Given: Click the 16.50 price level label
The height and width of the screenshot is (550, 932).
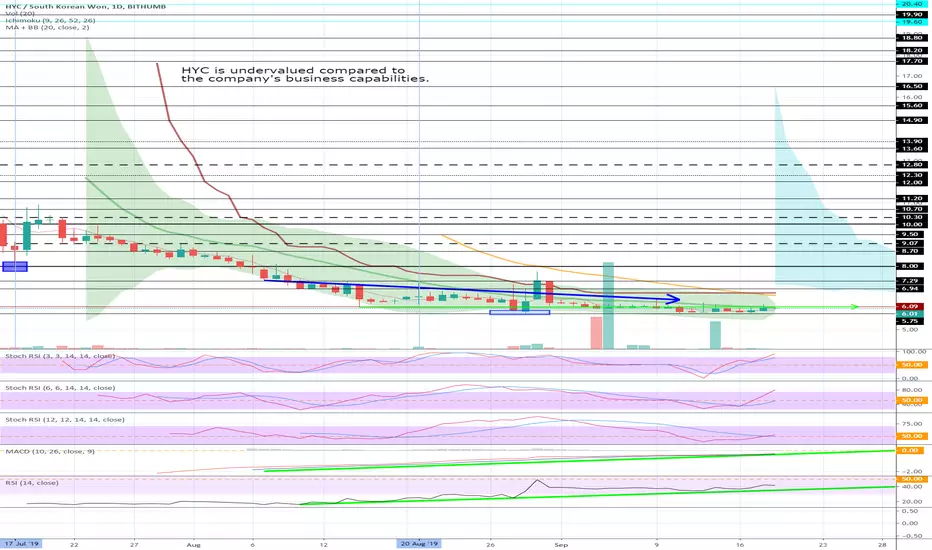Looking at the screenshot, I should pos(912,86).
